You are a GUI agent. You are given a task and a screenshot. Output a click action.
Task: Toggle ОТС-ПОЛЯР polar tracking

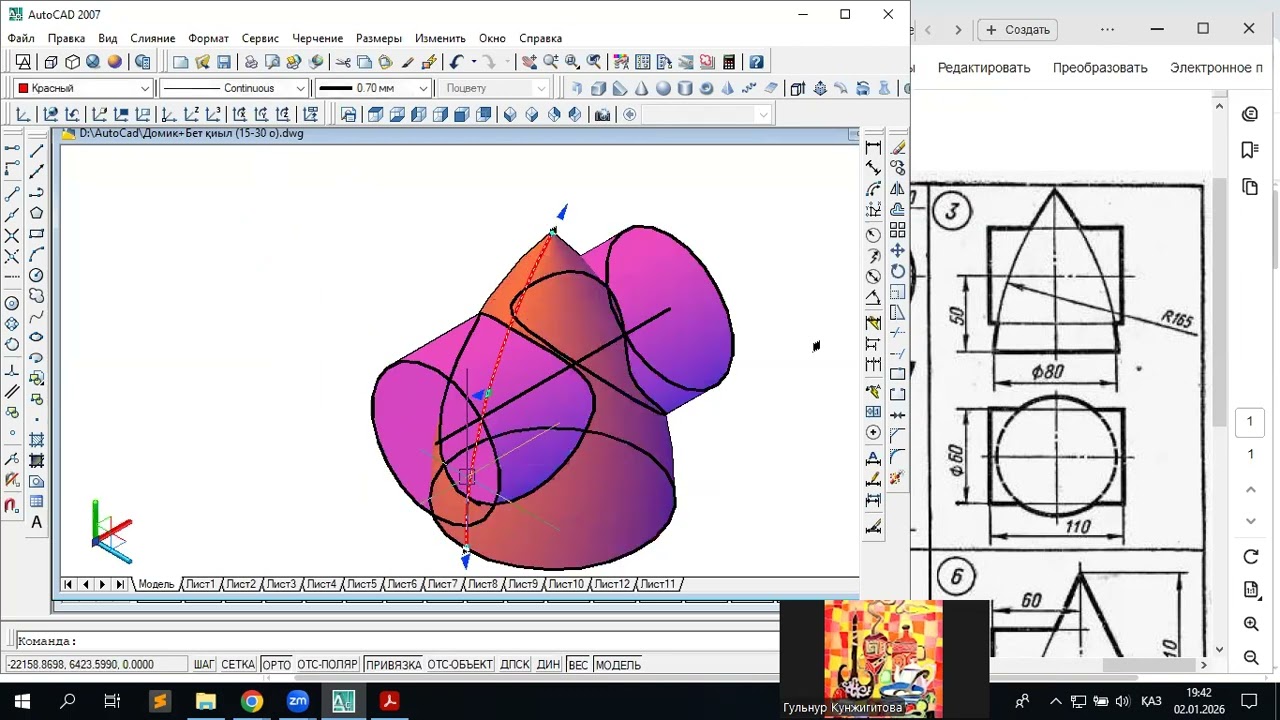click(x=327, y=665)
